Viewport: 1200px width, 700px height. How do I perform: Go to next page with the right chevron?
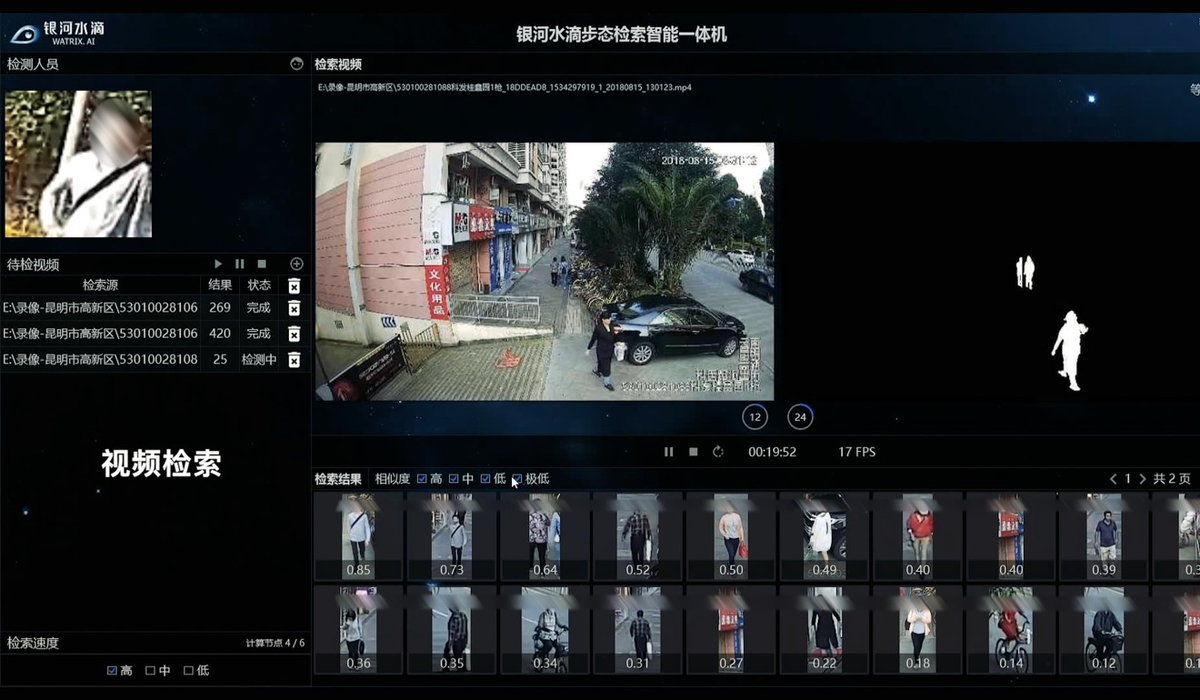pos(1144,478)
